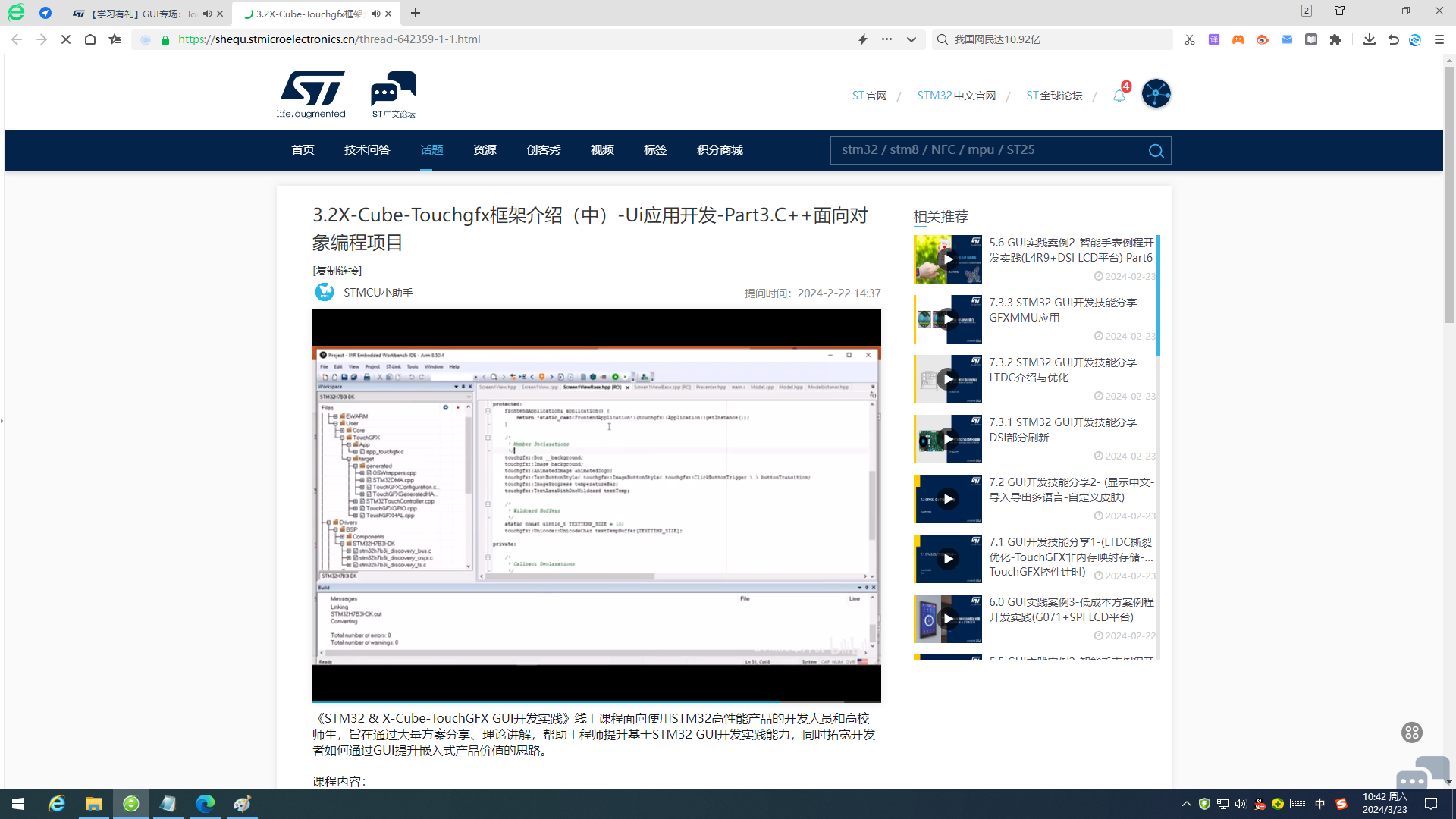Open the browser home page
Viewport: 1456px width, 819px height.
pos(90,39)
